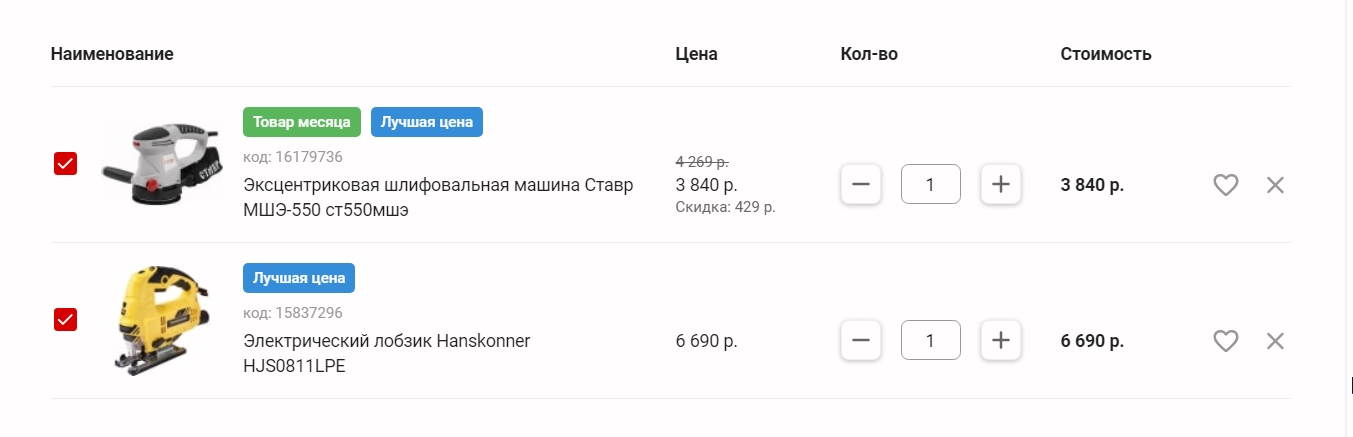Open Эксцентриковая шлифовальная машина Ставр product link
Screen dimensions: 1353x437
pyautogui.click(x=438, y=198)
